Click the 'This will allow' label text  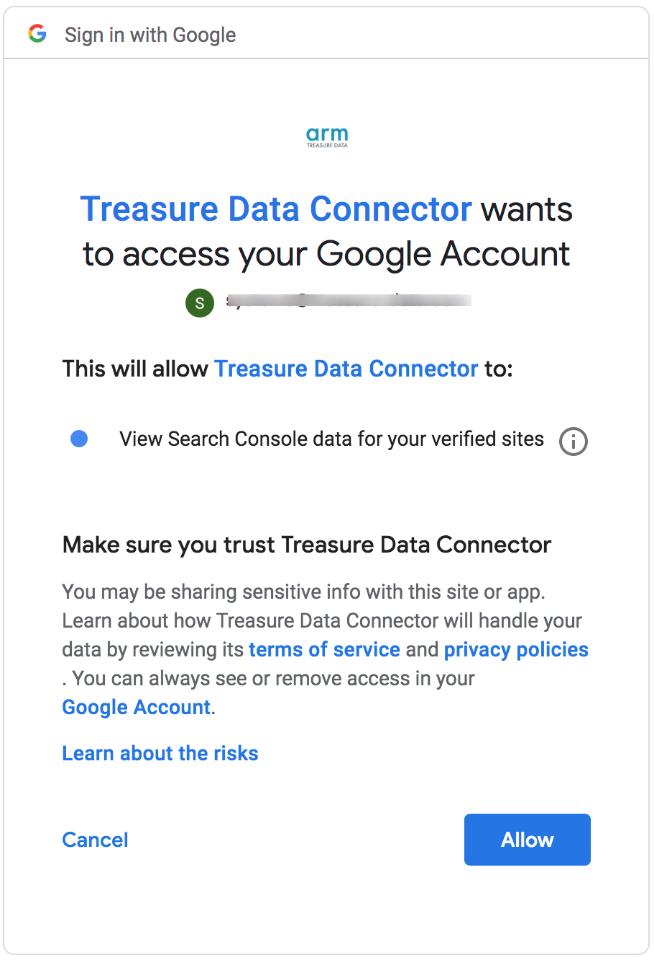coord(136,369)
